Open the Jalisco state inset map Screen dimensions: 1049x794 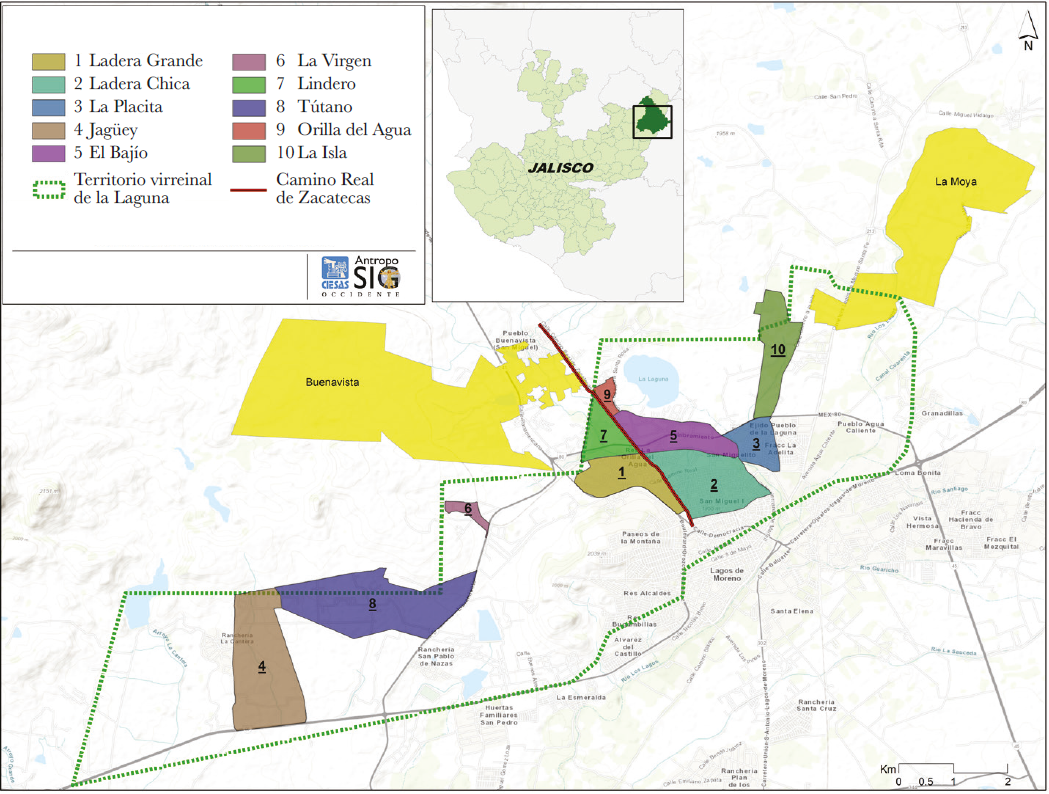(557, 155)
